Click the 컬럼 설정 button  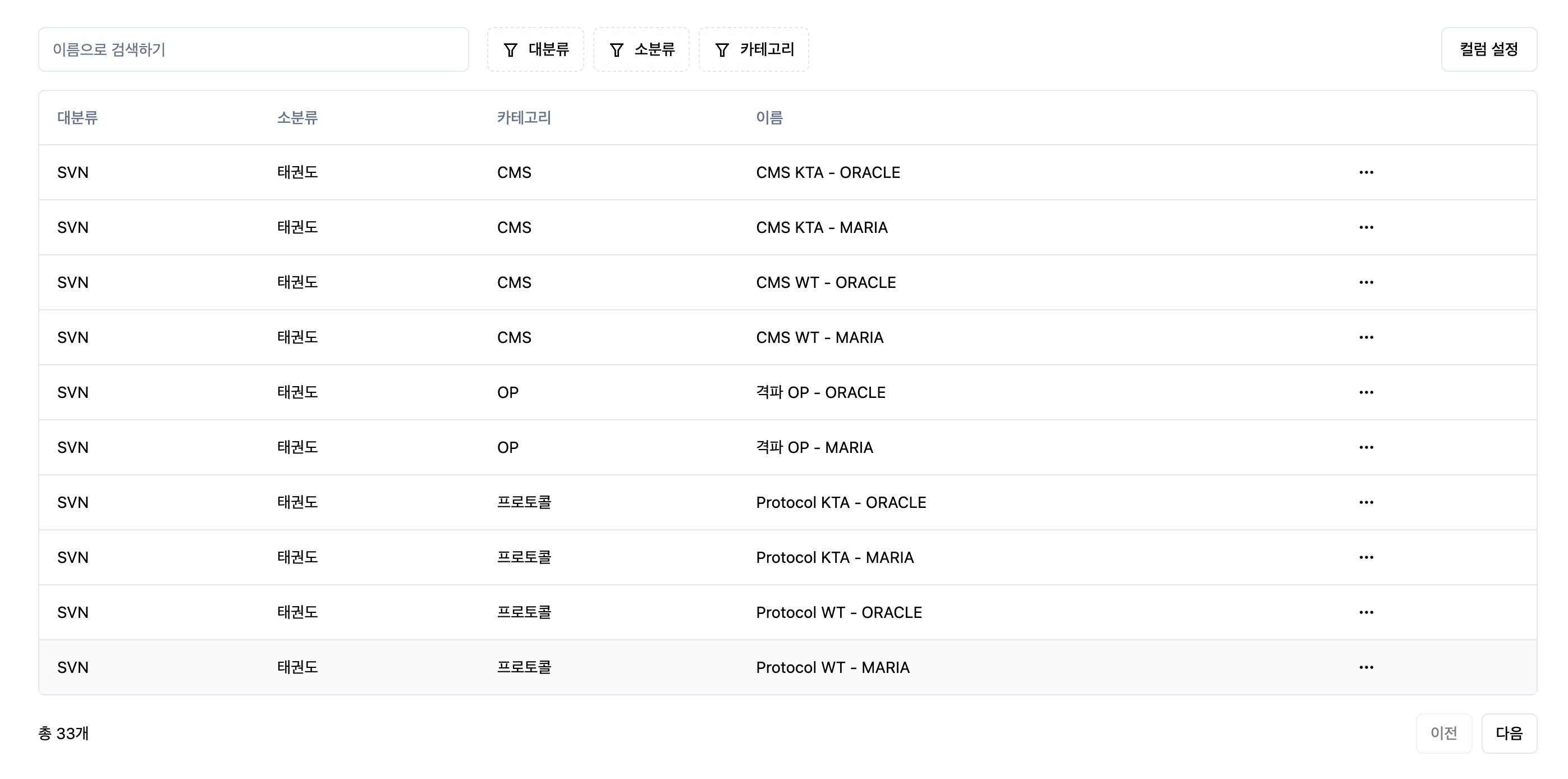point(1489,49)
